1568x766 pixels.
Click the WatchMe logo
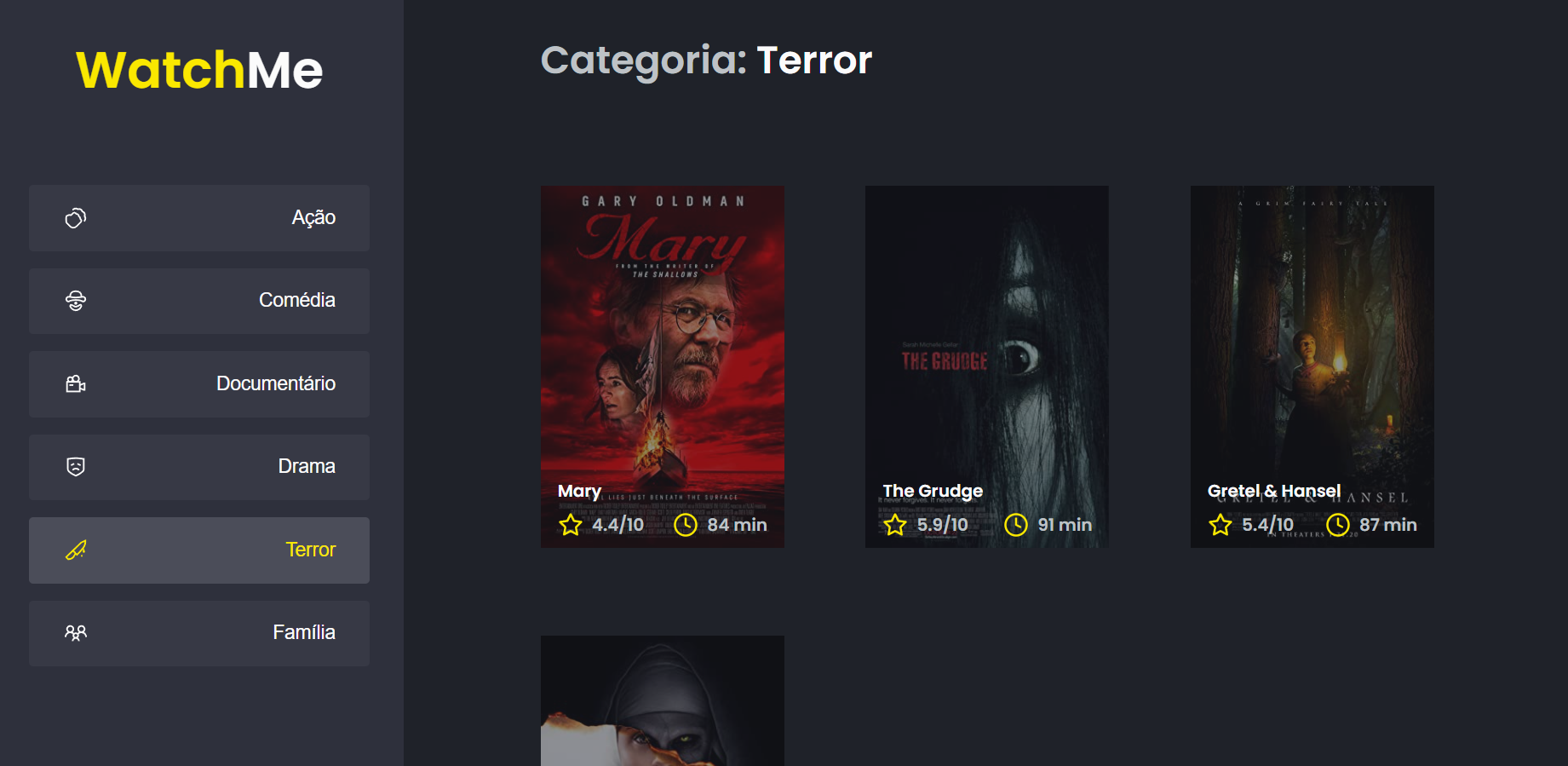199,70
